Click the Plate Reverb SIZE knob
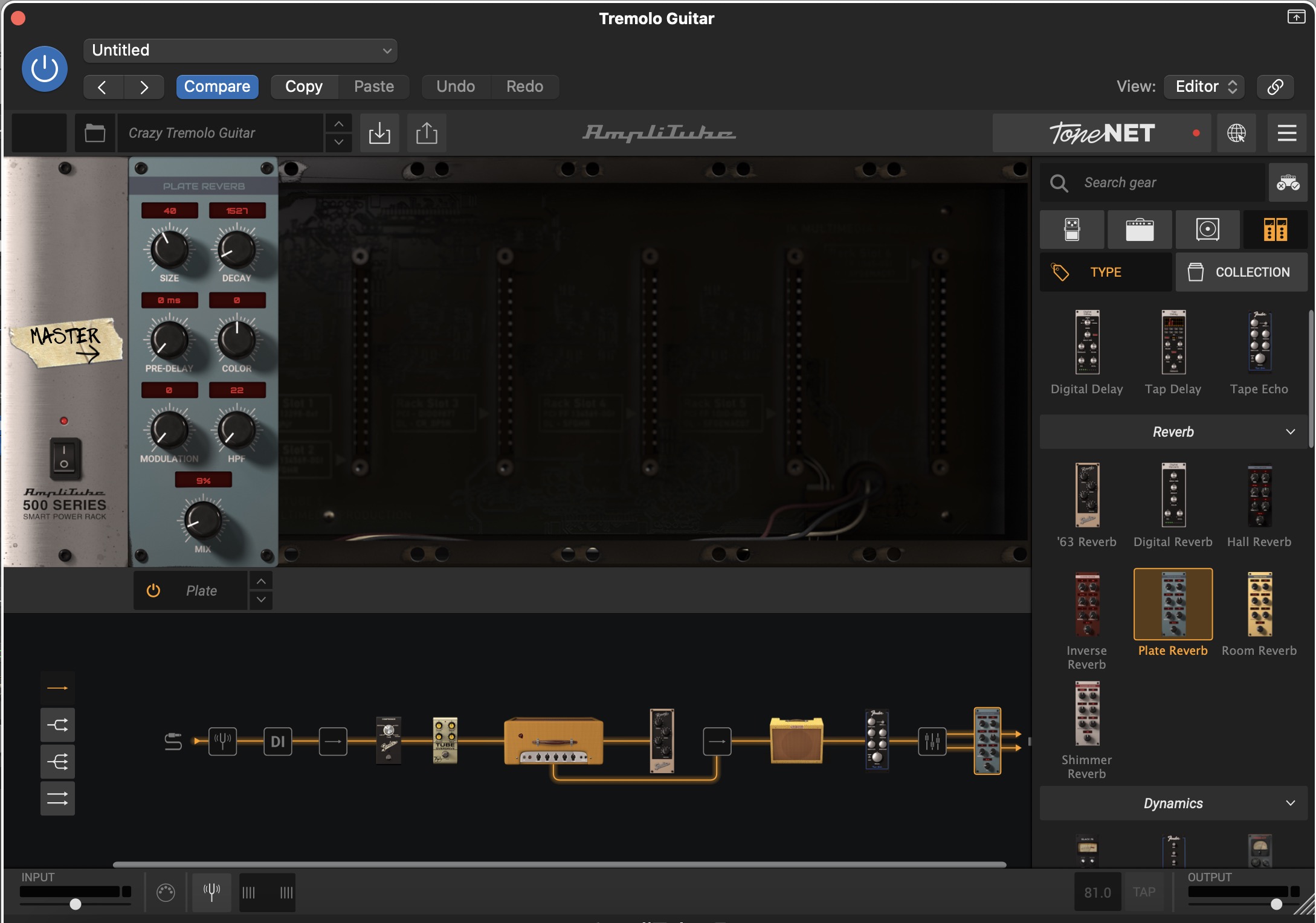Screen dimensions: 1316x923 click(x=169, y=250)
